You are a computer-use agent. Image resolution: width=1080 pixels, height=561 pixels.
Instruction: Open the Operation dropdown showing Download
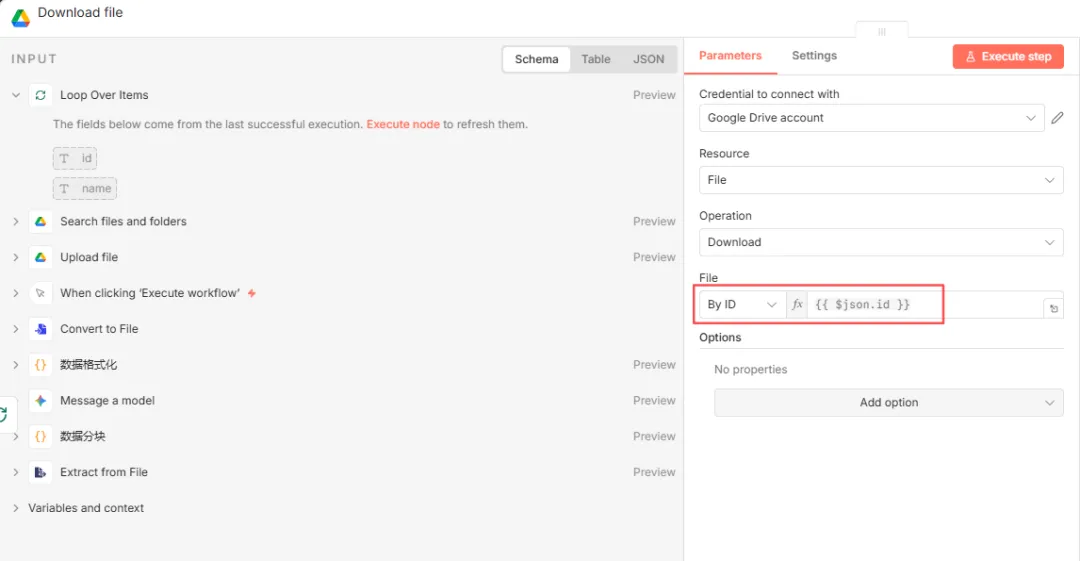880,242
